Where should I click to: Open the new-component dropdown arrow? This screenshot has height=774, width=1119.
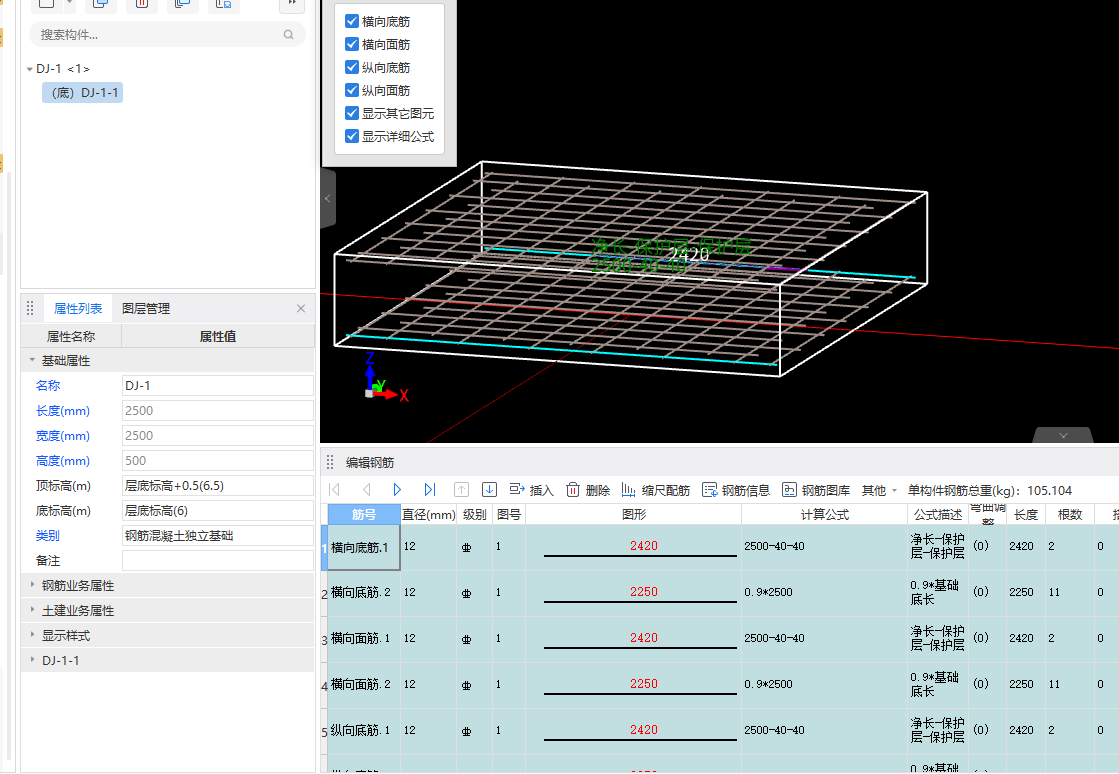click(x=69, y=4)
